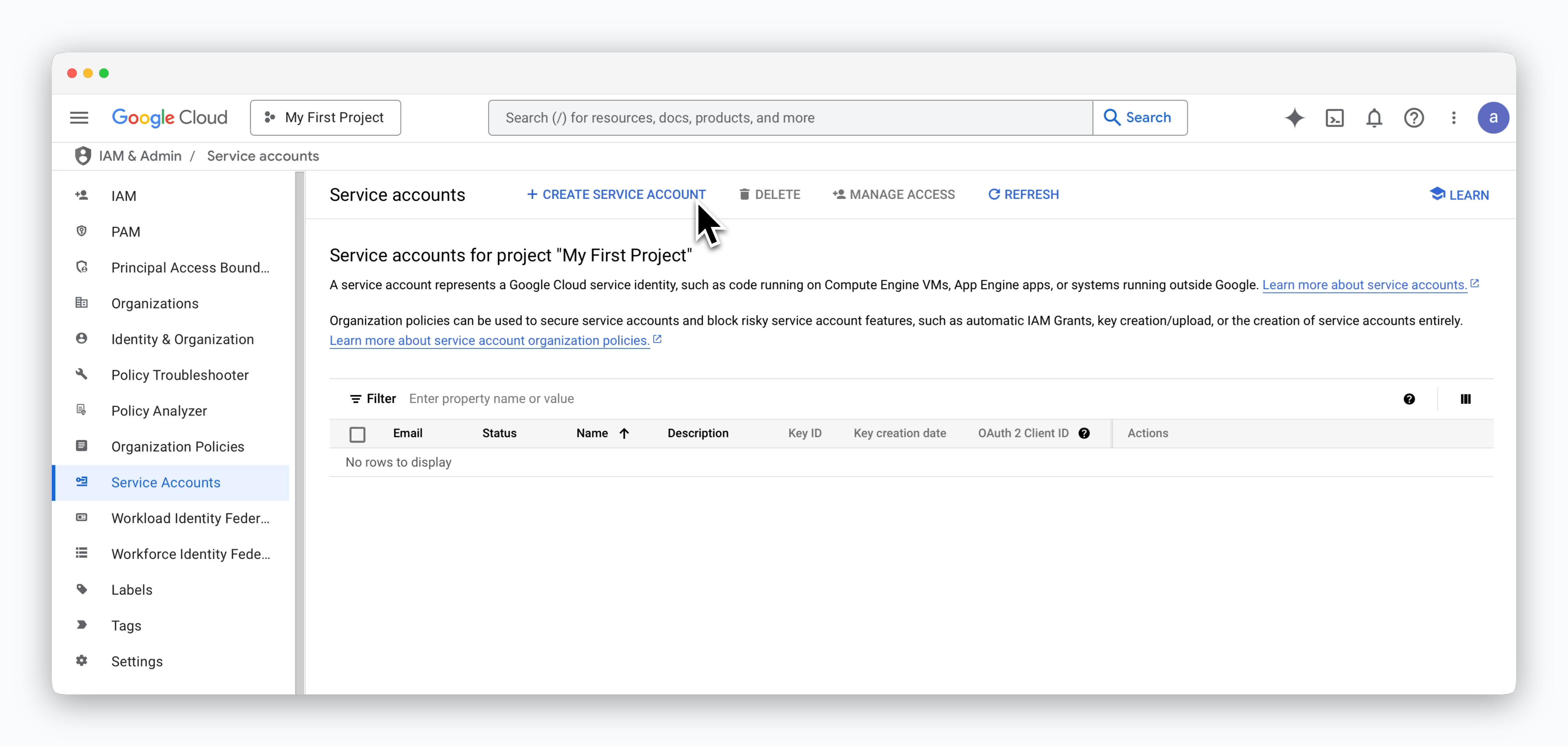Follow 'Learn more about service accounts' link
The height and width of the screenshot is (747, 1568).
(x=1364, y=285)
